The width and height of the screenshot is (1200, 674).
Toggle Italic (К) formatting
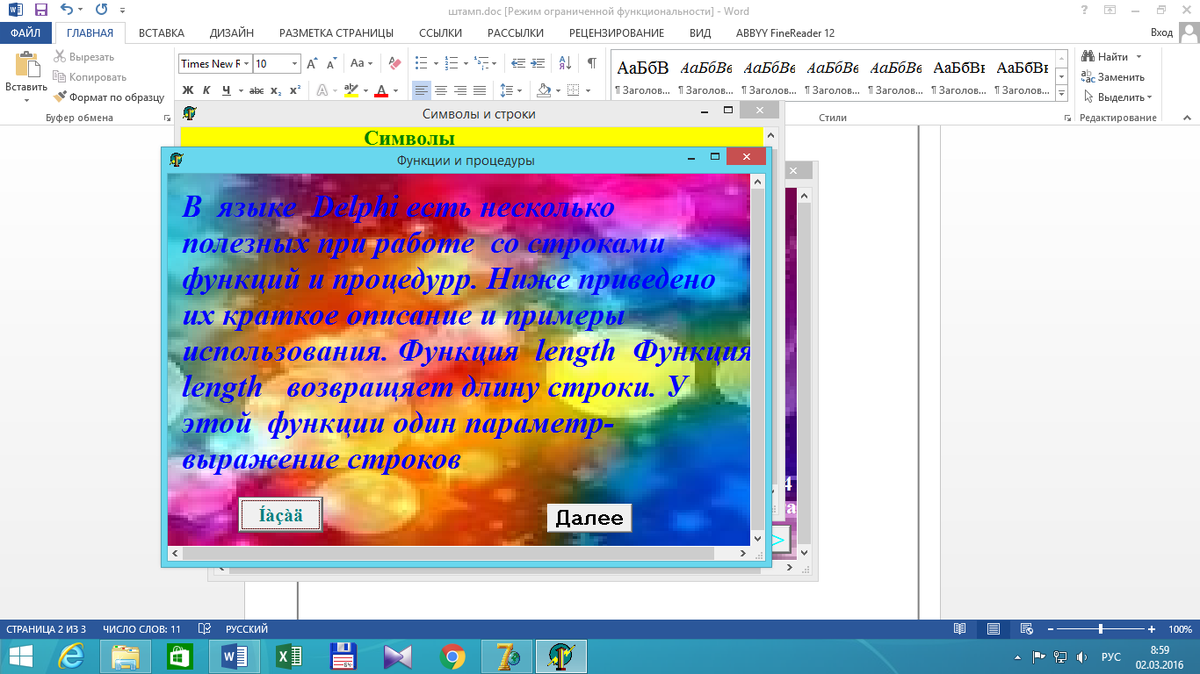point(208,90)
